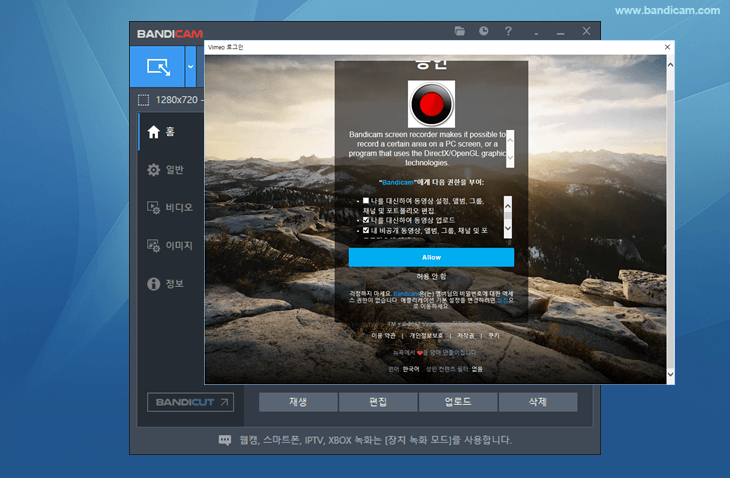Viewport: 730px width, 478px height.
Task: Click the 1280x720 resolution text
Action: click(x=176, y=100)
